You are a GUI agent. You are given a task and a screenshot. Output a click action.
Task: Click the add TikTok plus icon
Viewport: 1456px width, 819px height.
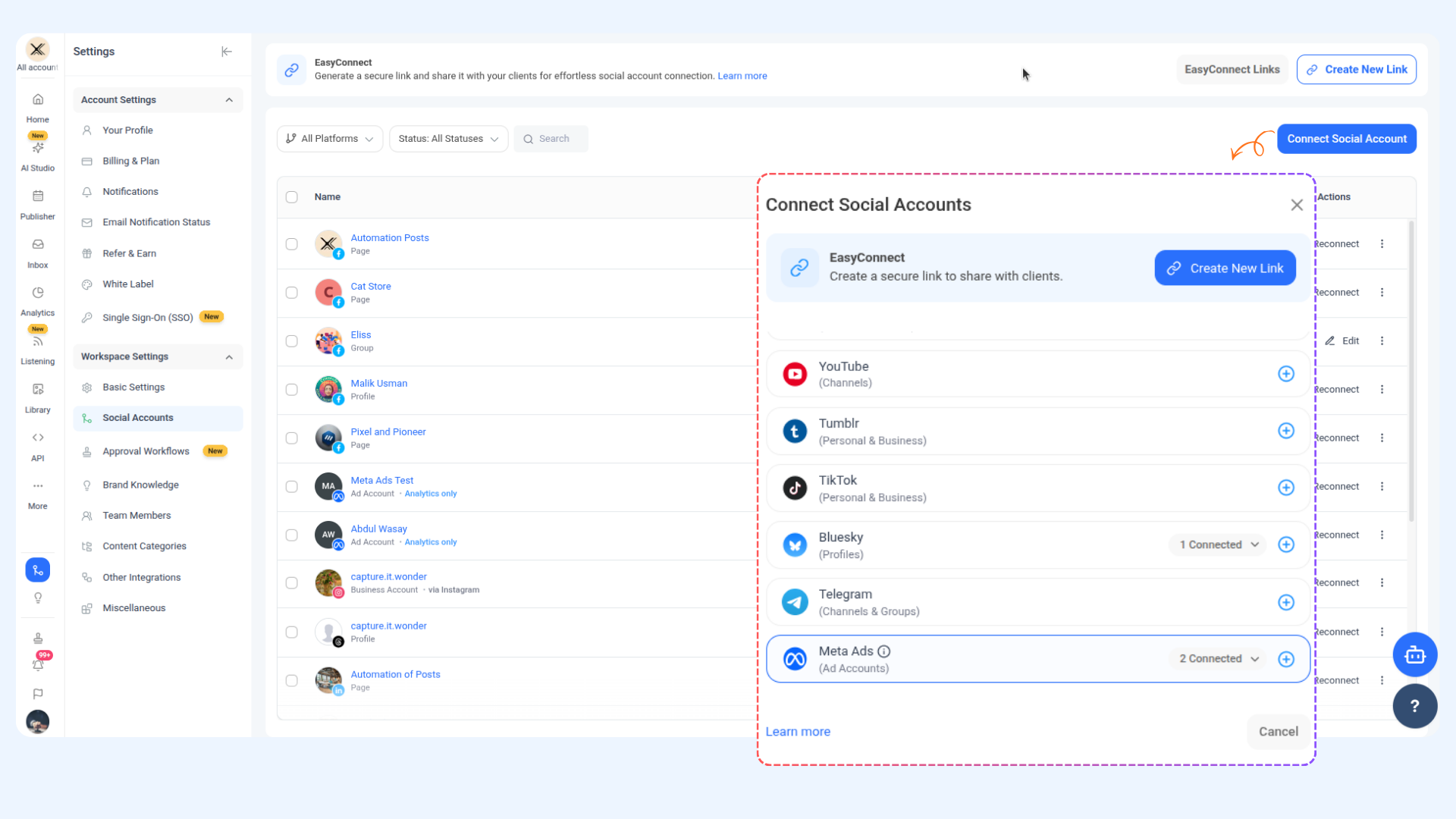(1286, 488)
